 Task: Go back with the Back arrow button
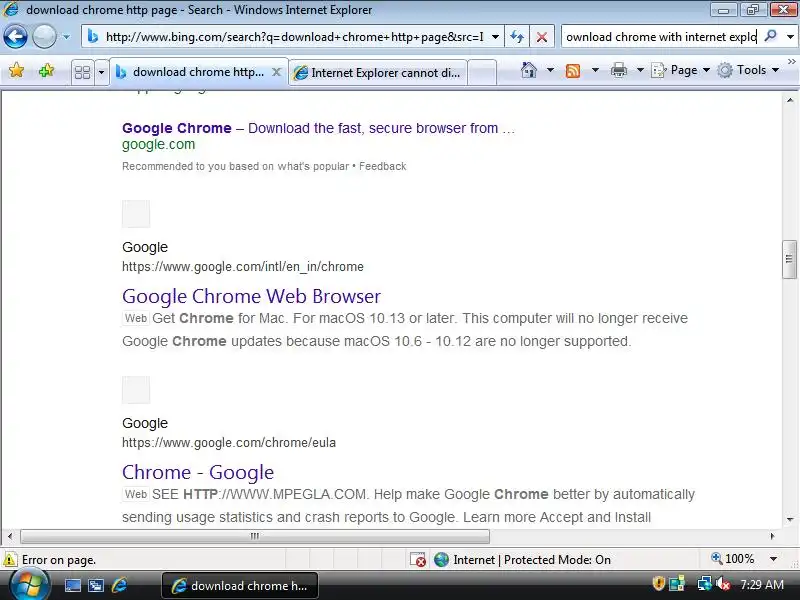tap(15, 37)
